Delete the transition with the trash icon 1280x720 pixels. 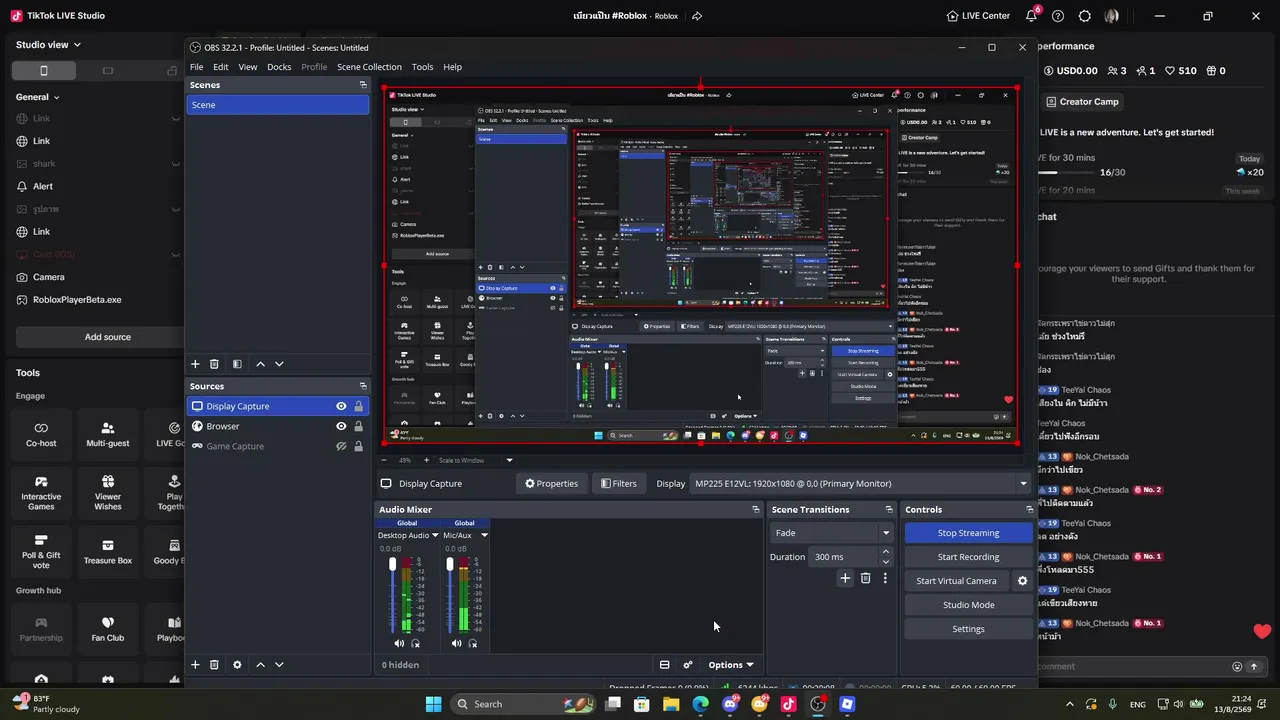point(866,578)
